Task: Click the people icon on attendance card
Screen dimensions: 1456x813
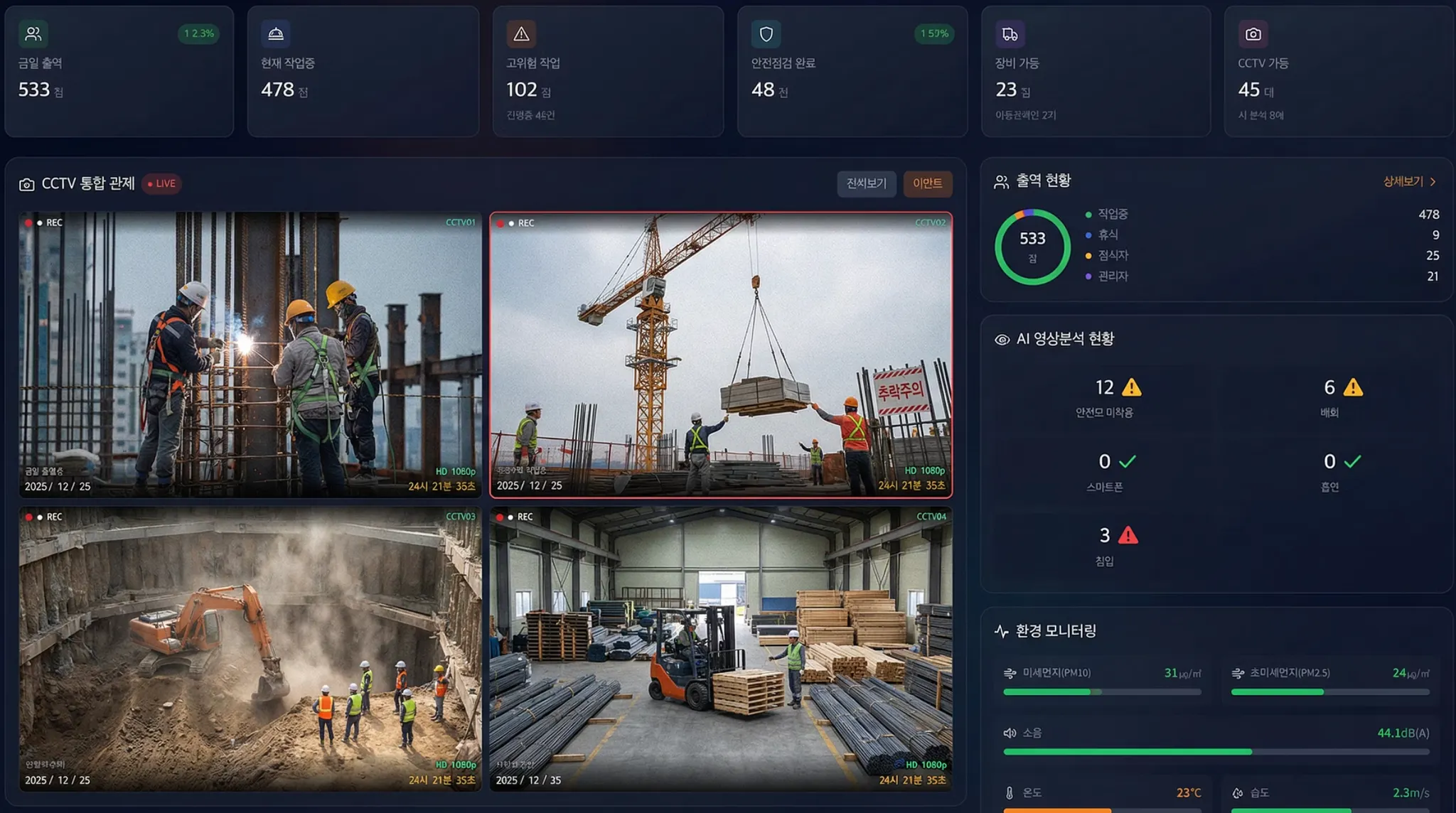Action: pos(33,33)
